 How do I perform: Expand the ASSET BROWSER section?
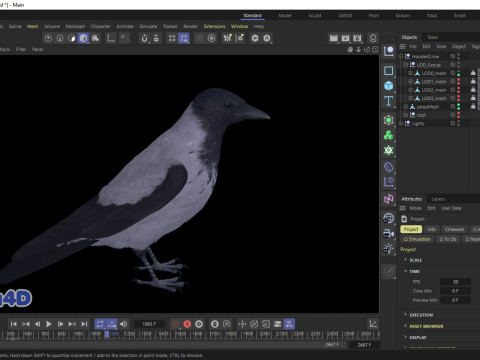[x=405, y=326]
